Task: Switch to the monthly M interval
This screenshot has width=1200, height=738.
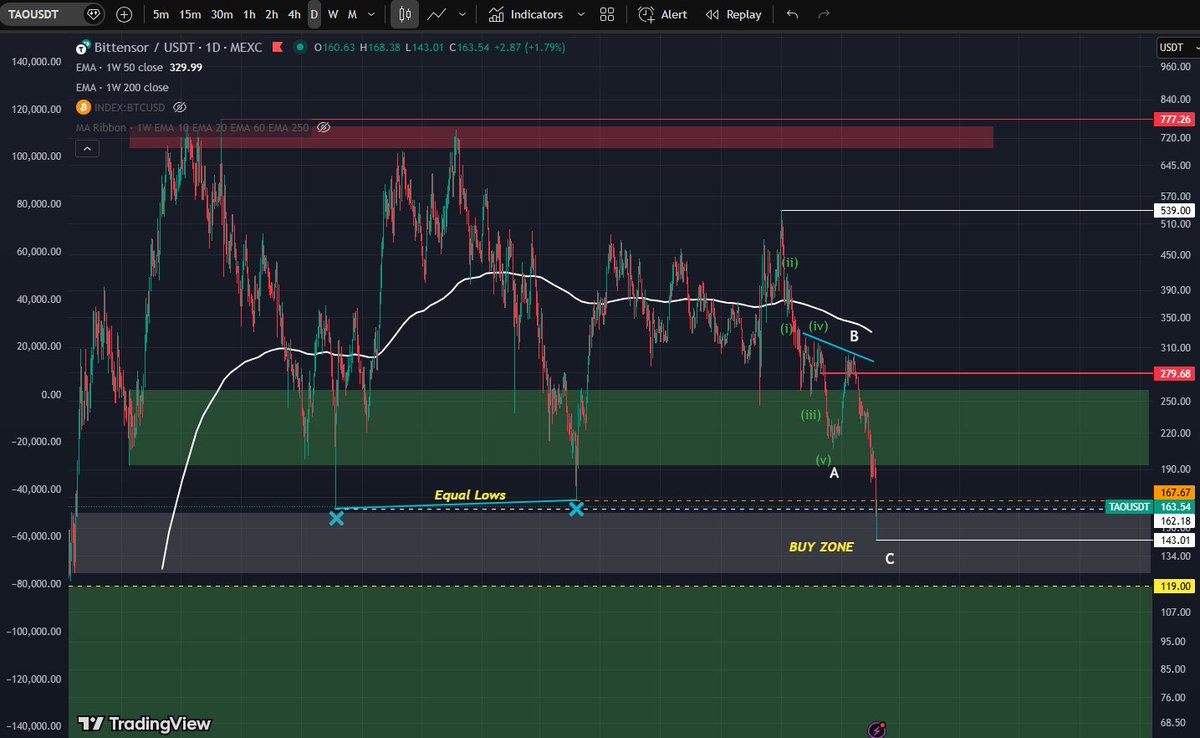Action: click(352, 15)
